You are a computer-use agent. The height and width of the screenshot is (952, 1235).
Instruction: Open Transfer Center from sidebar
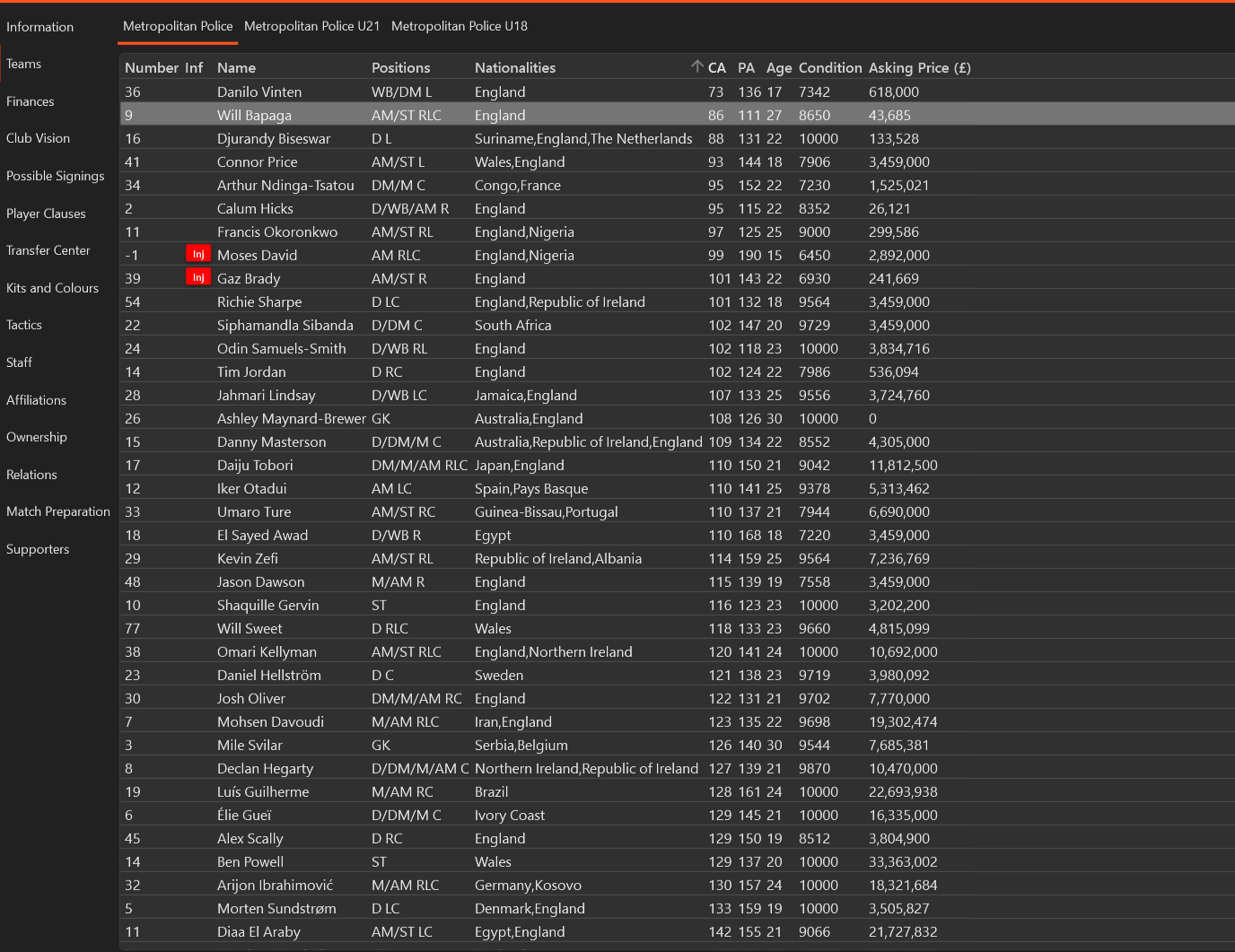(x=48, y=250)
